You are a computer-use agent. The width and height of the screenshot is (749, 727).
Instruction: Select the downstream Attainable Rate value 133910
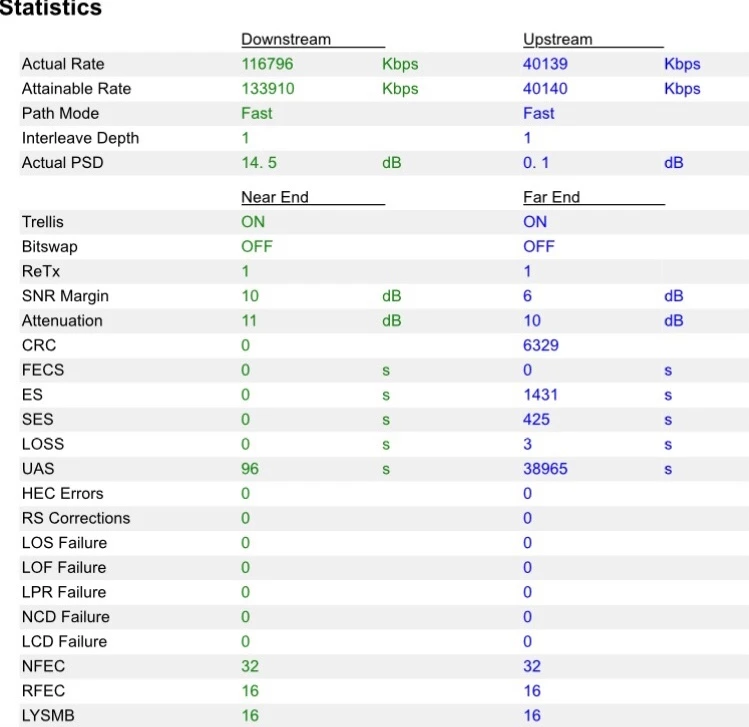tap(267, 89)
